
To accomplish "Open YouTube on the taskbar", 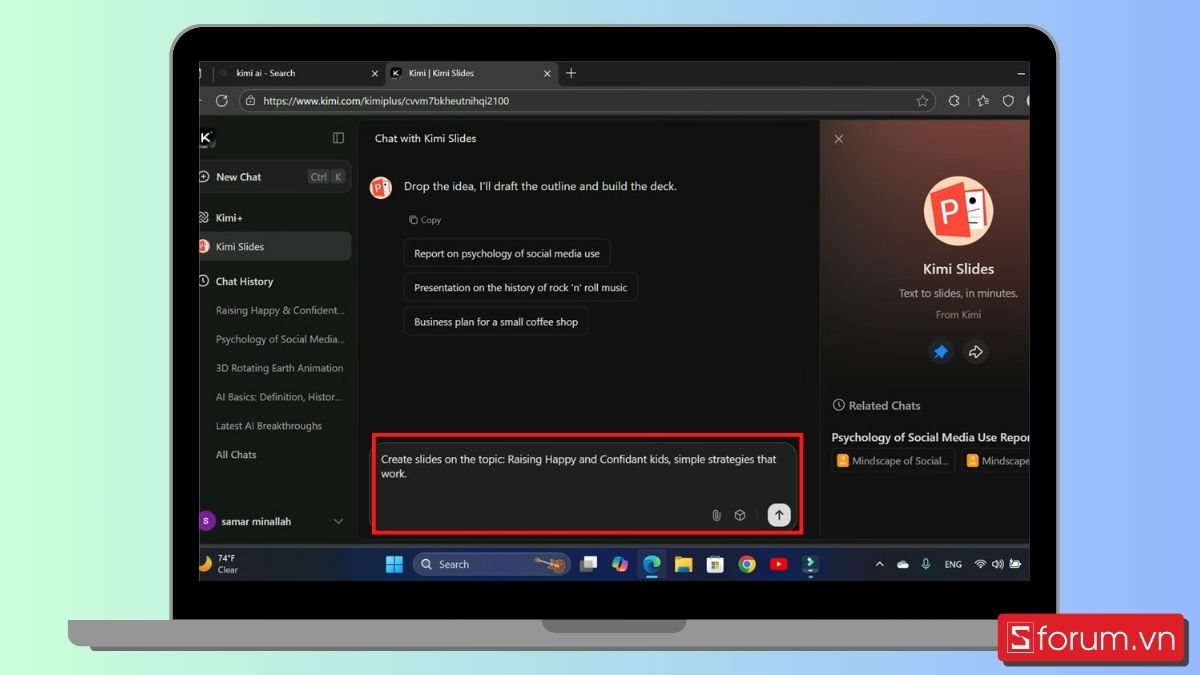I will (x=778, y=564).
